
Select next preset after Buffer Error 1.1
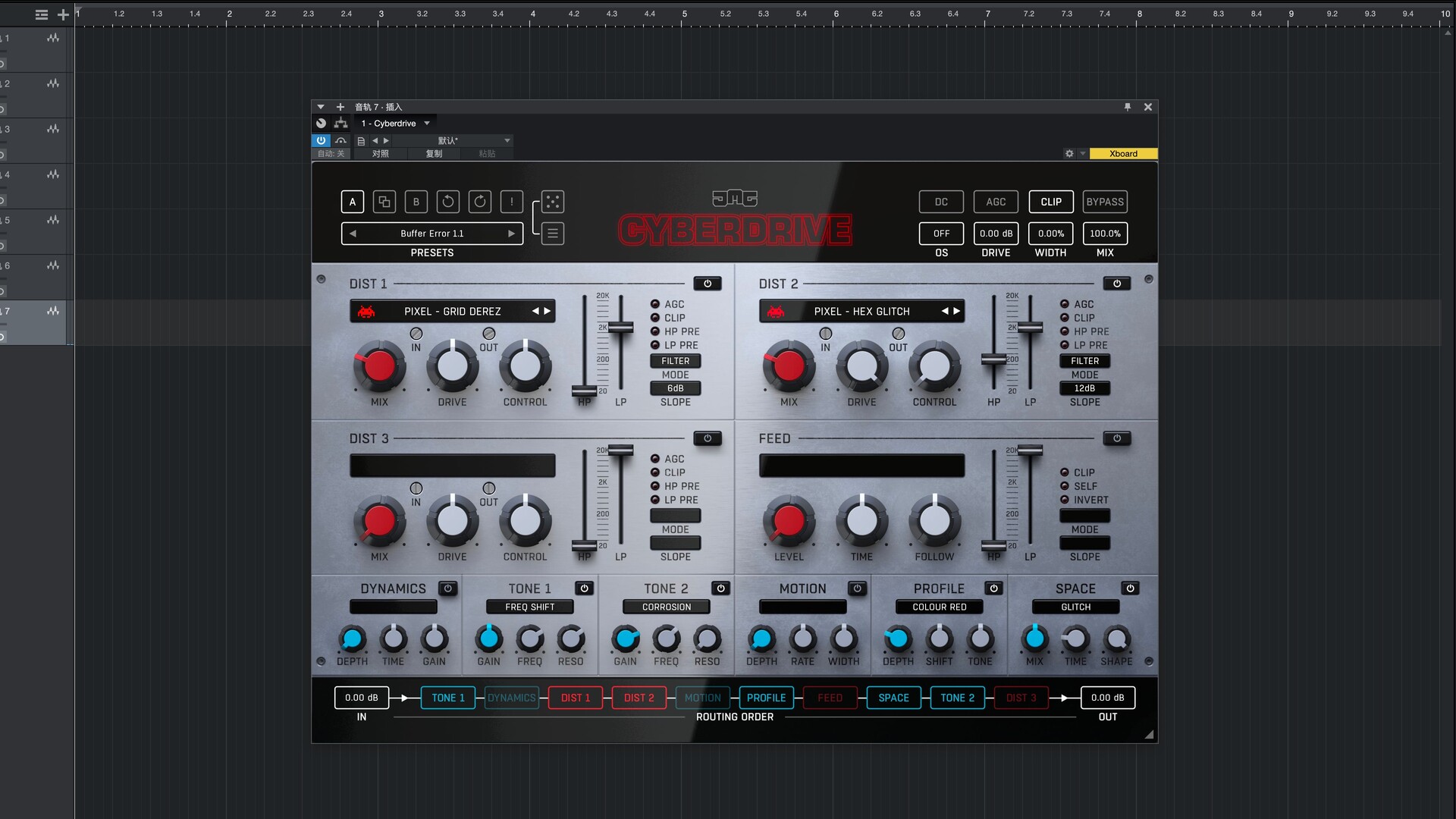[x=511, y=234]
